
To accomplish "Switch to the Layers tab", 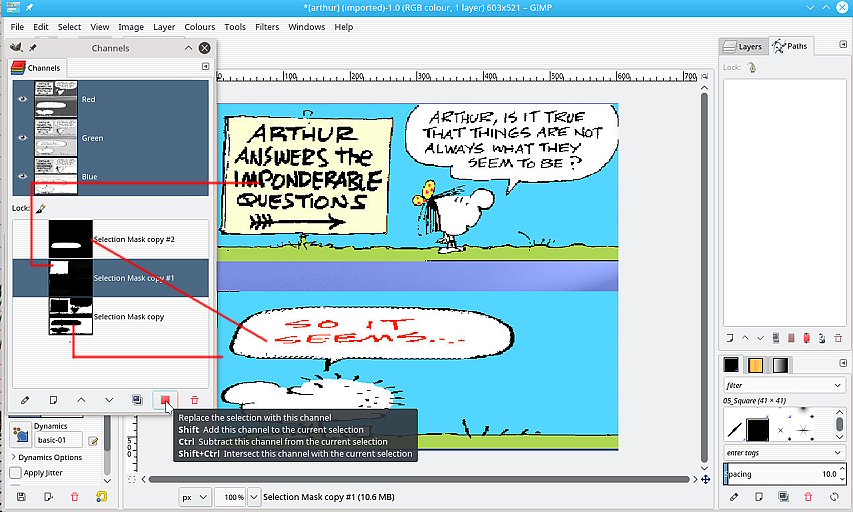I will coord(743,47).
